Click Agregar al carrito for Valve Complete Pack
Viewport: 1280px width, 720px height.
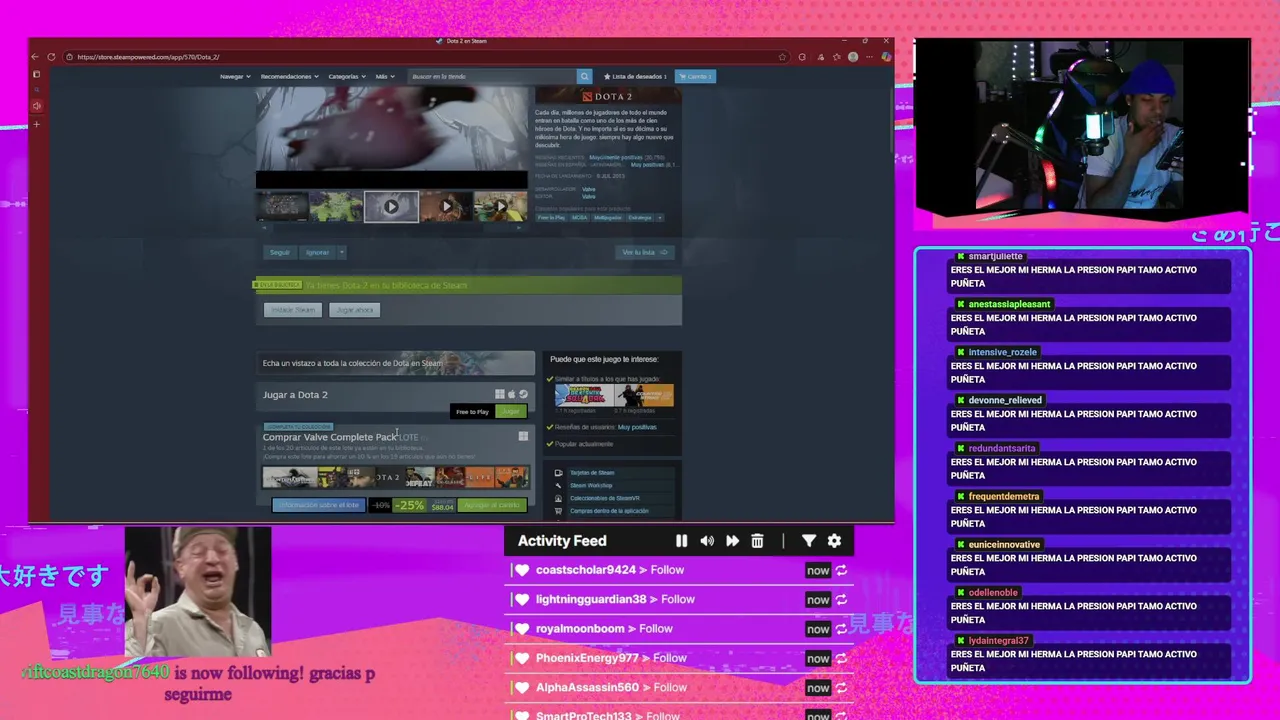click(492, 505)
